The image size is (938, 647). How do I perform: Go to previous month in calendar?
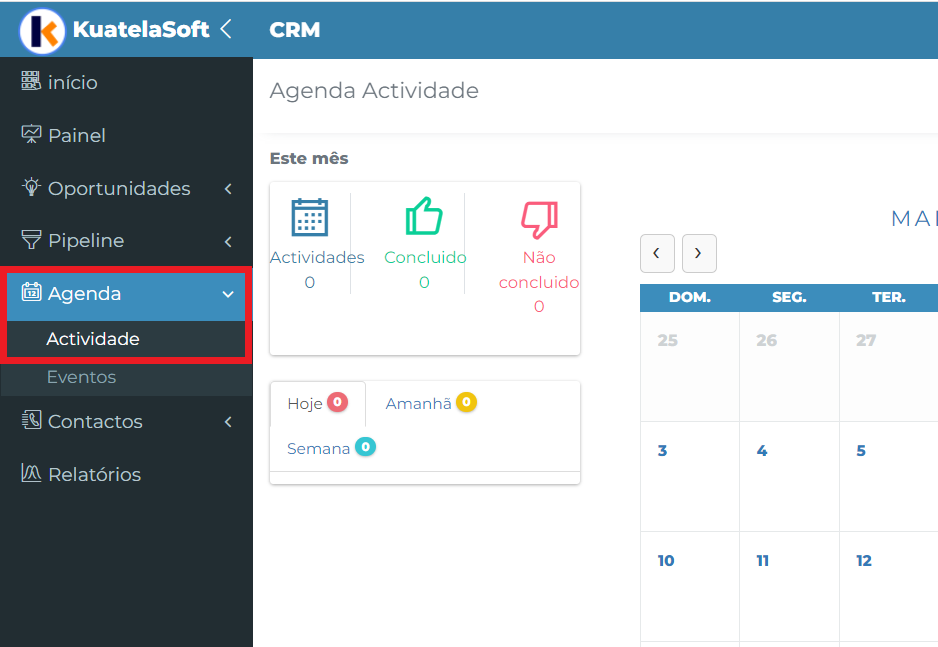(657, 254)
